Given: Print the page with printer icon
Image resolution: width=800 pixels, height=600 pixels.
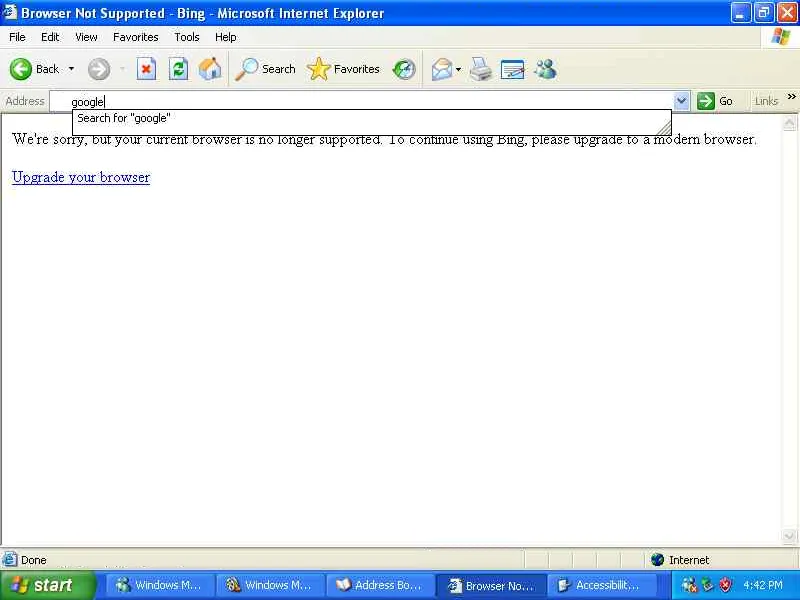Looking at the screenshot, I should [481, 69].
